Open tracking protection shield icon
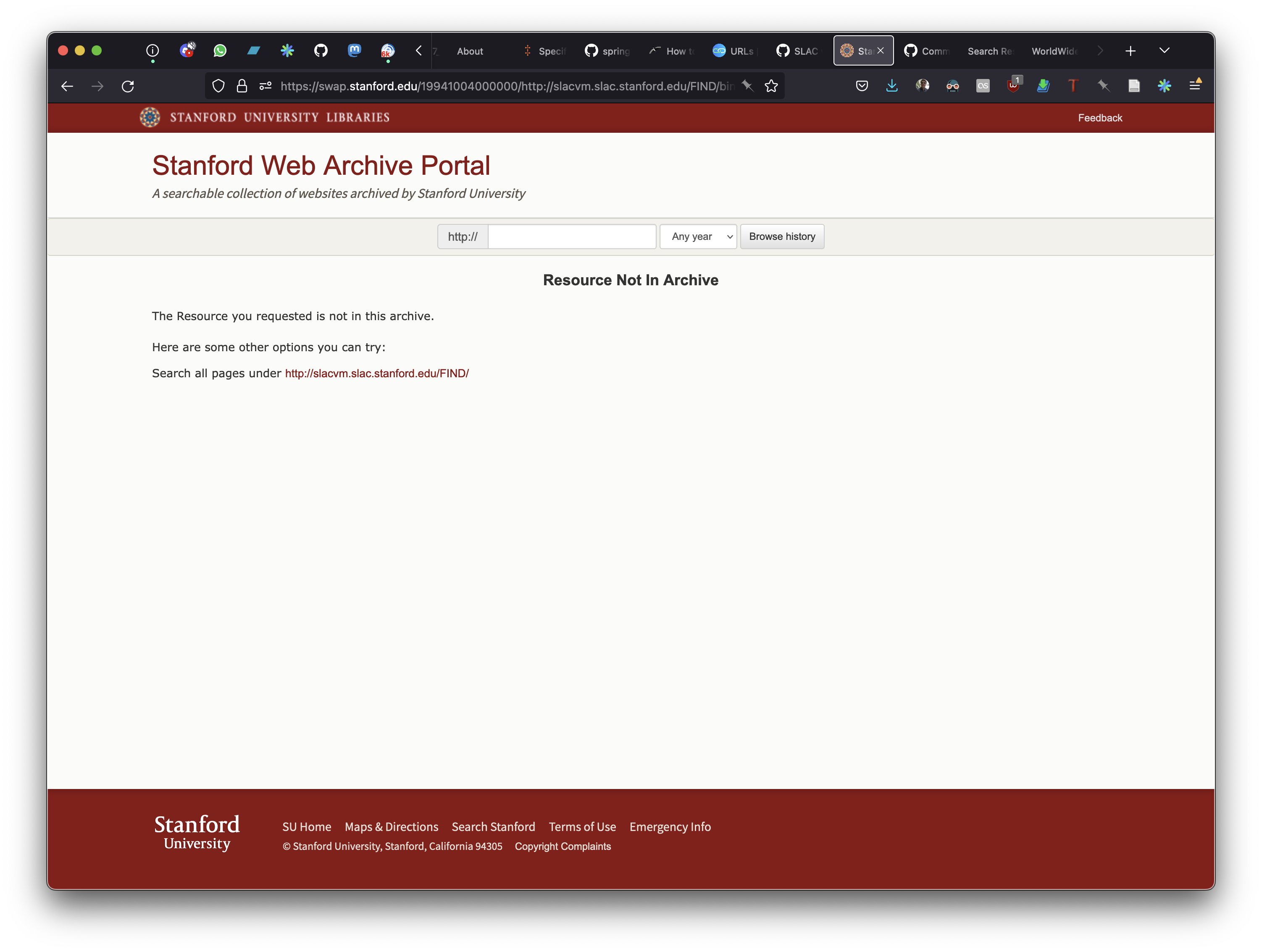Screen dimensions: 1262x952 coord(218,86)
